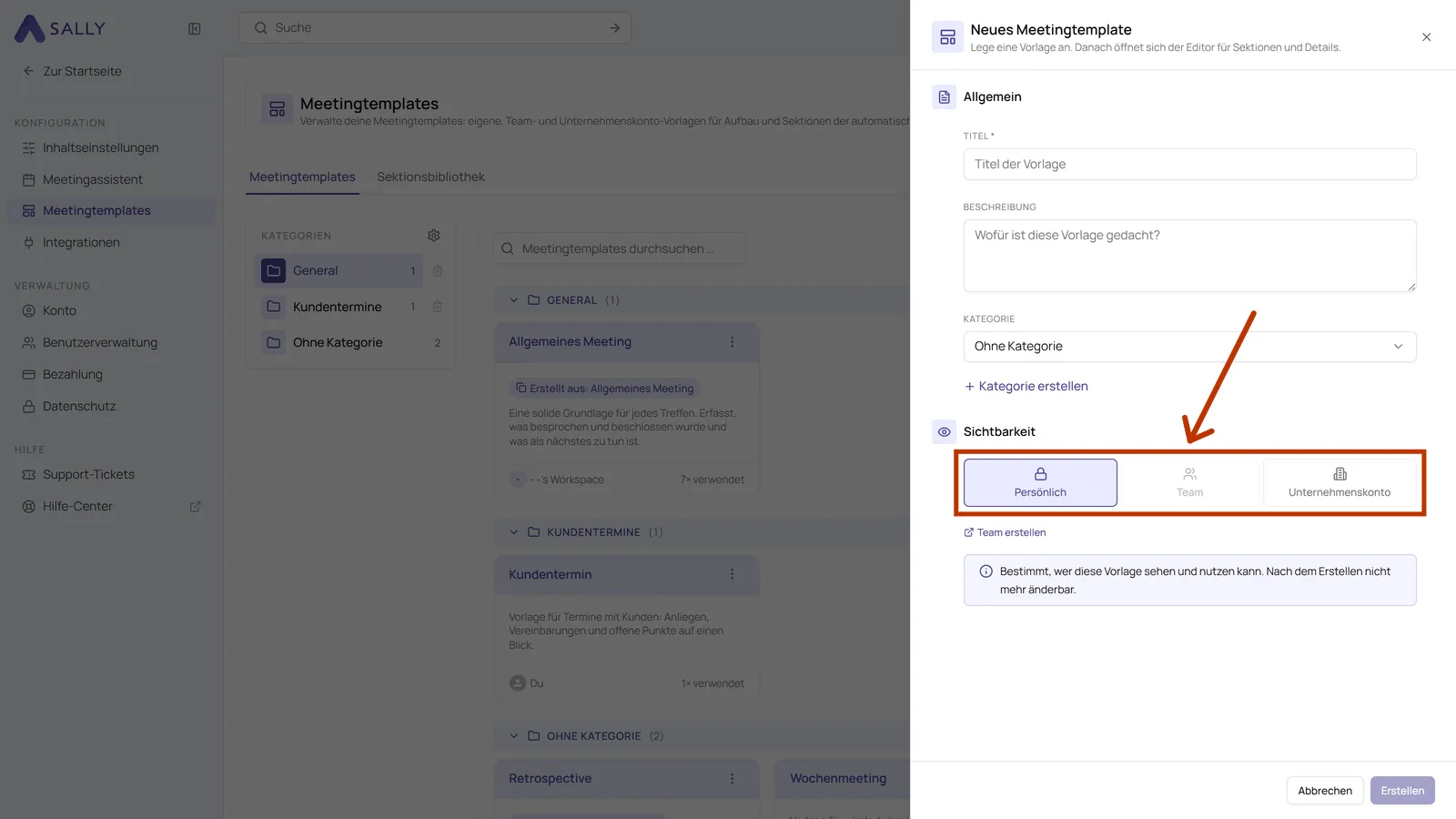
Task: Click Erstellt aus: Allgemeines Meeting badge
Action: (604, 389)
